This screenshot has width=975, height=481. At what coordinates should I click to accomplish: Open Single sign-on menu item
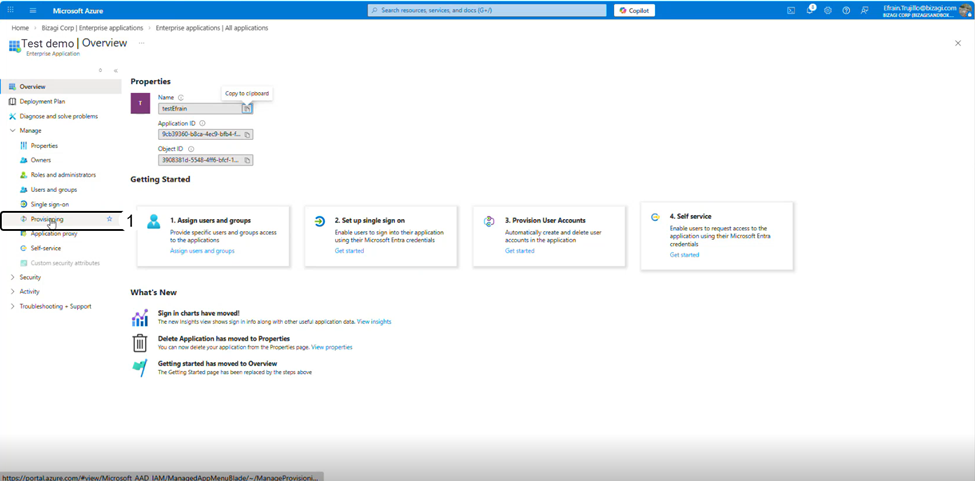[x=49, y=204]
